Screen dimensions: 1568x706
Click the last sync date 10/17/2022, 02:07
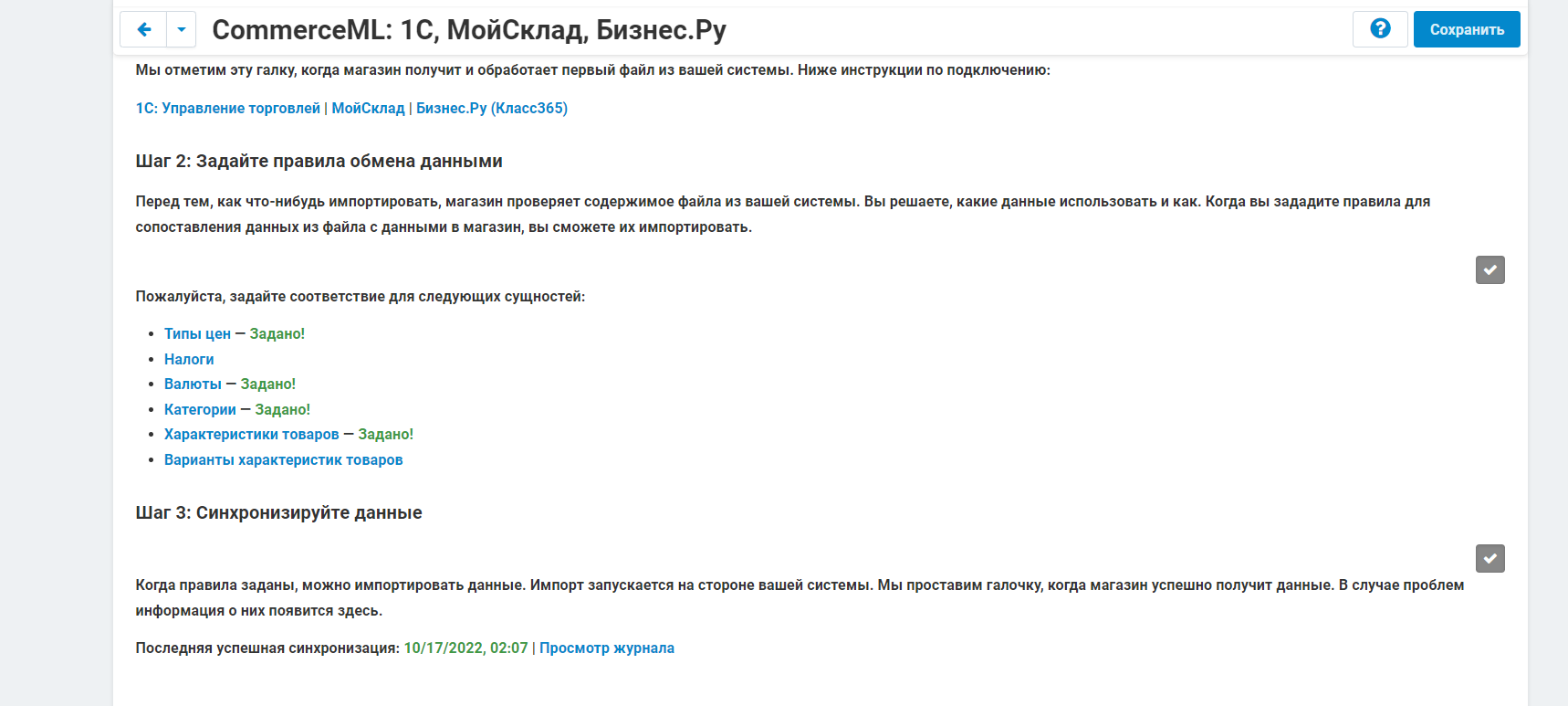coord(466,648)
